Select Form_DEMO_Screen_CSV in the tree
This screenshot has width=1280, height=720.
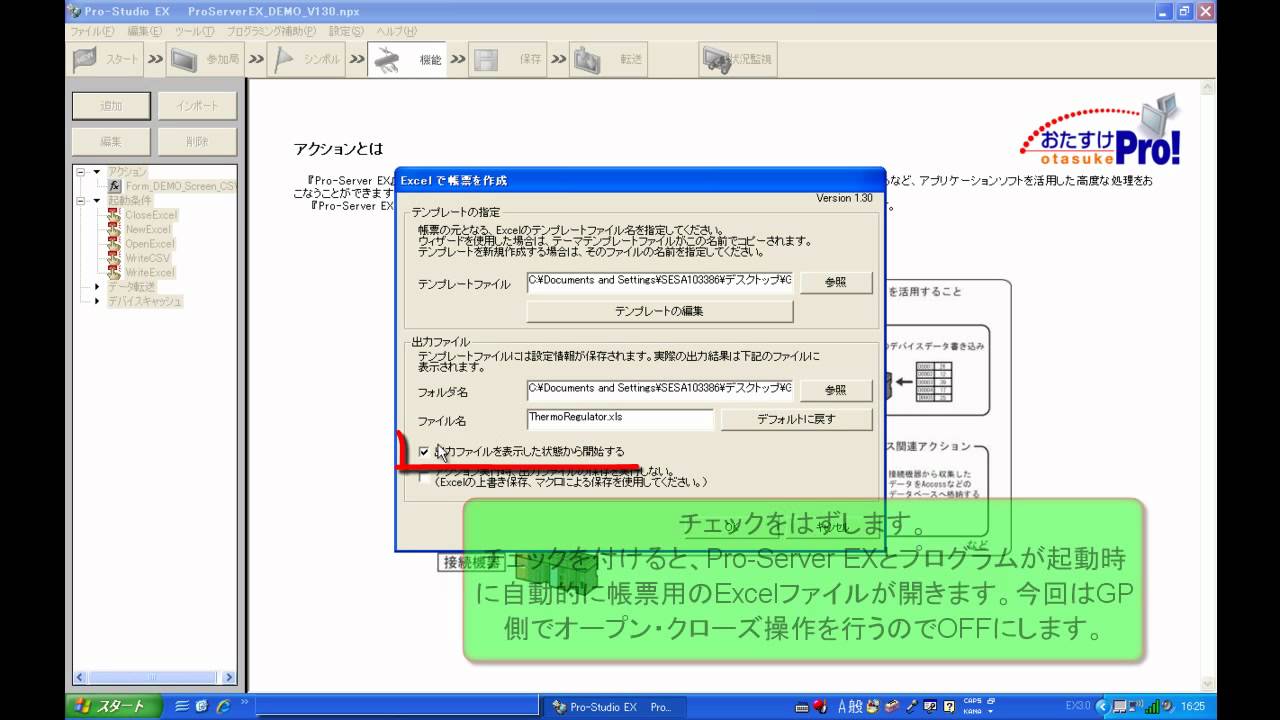(181, 186)
